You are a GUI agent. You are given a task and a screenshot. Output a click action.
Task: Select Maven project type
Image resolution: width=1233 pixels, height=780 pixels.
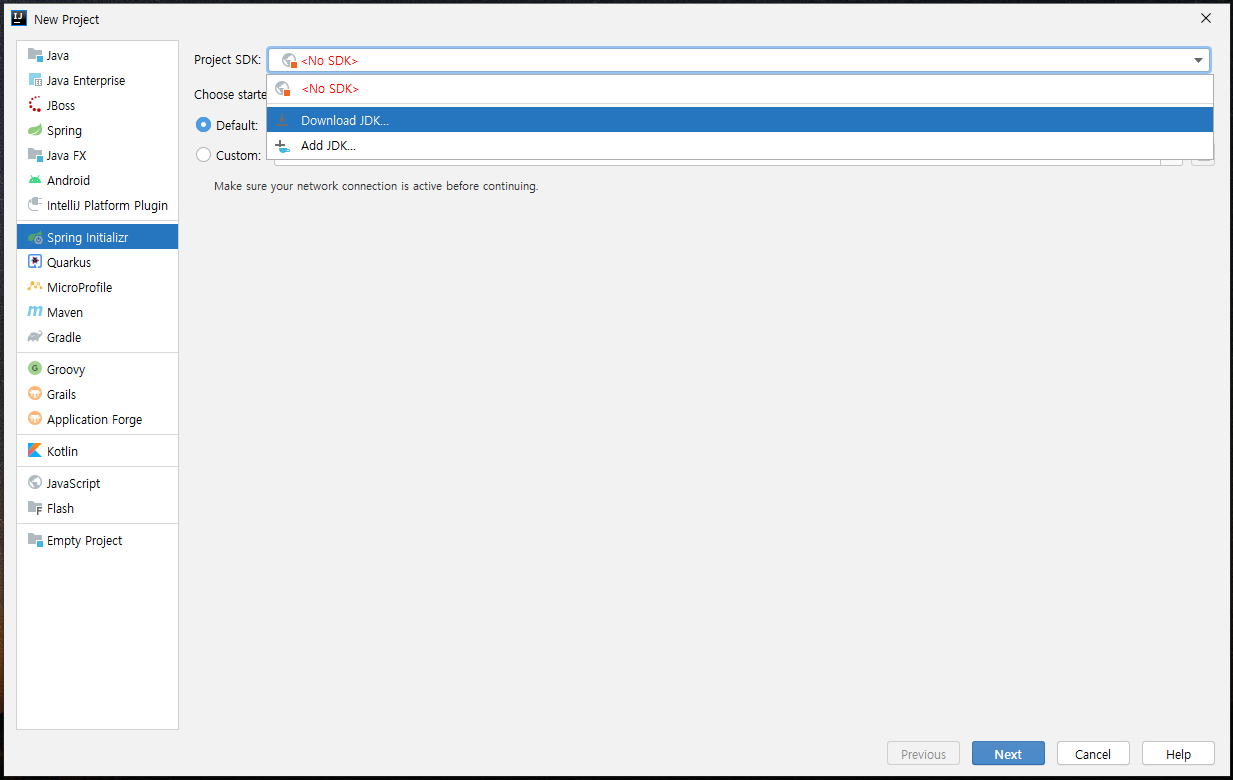pos(97,312)
